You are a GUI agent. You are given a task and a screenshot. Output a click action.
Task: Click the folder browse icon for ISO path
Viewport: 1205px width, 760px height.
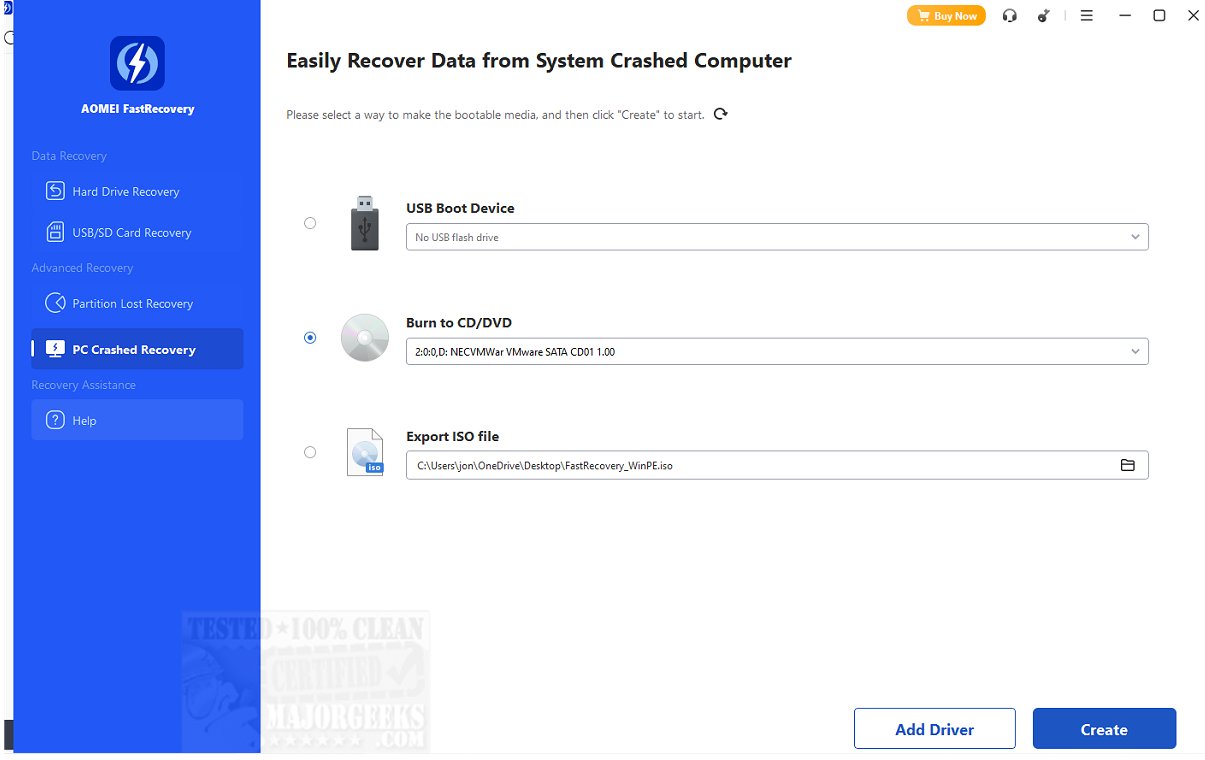(1127, 465)
